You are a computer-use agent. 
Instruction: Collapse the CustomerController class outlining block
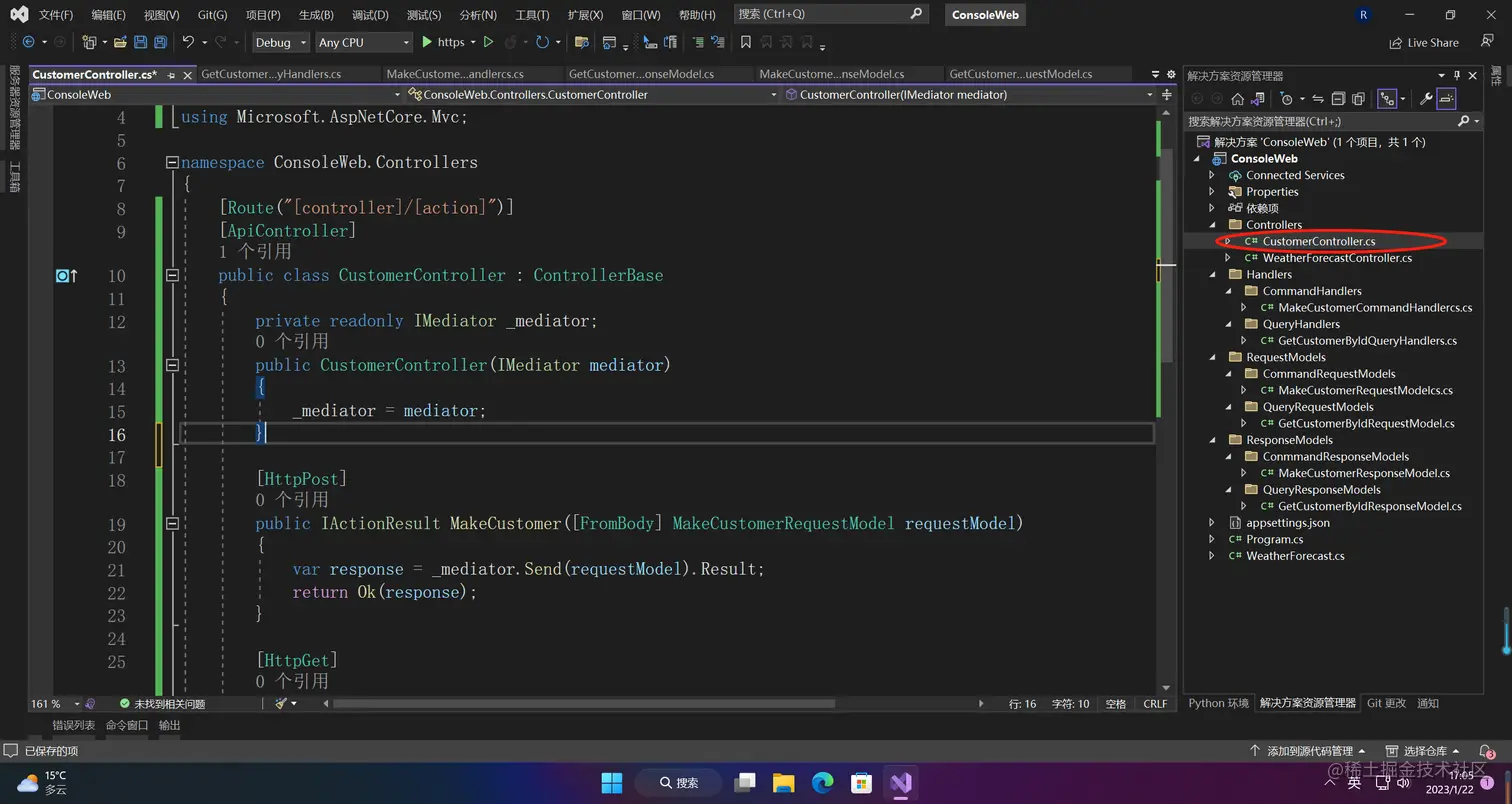172,275
